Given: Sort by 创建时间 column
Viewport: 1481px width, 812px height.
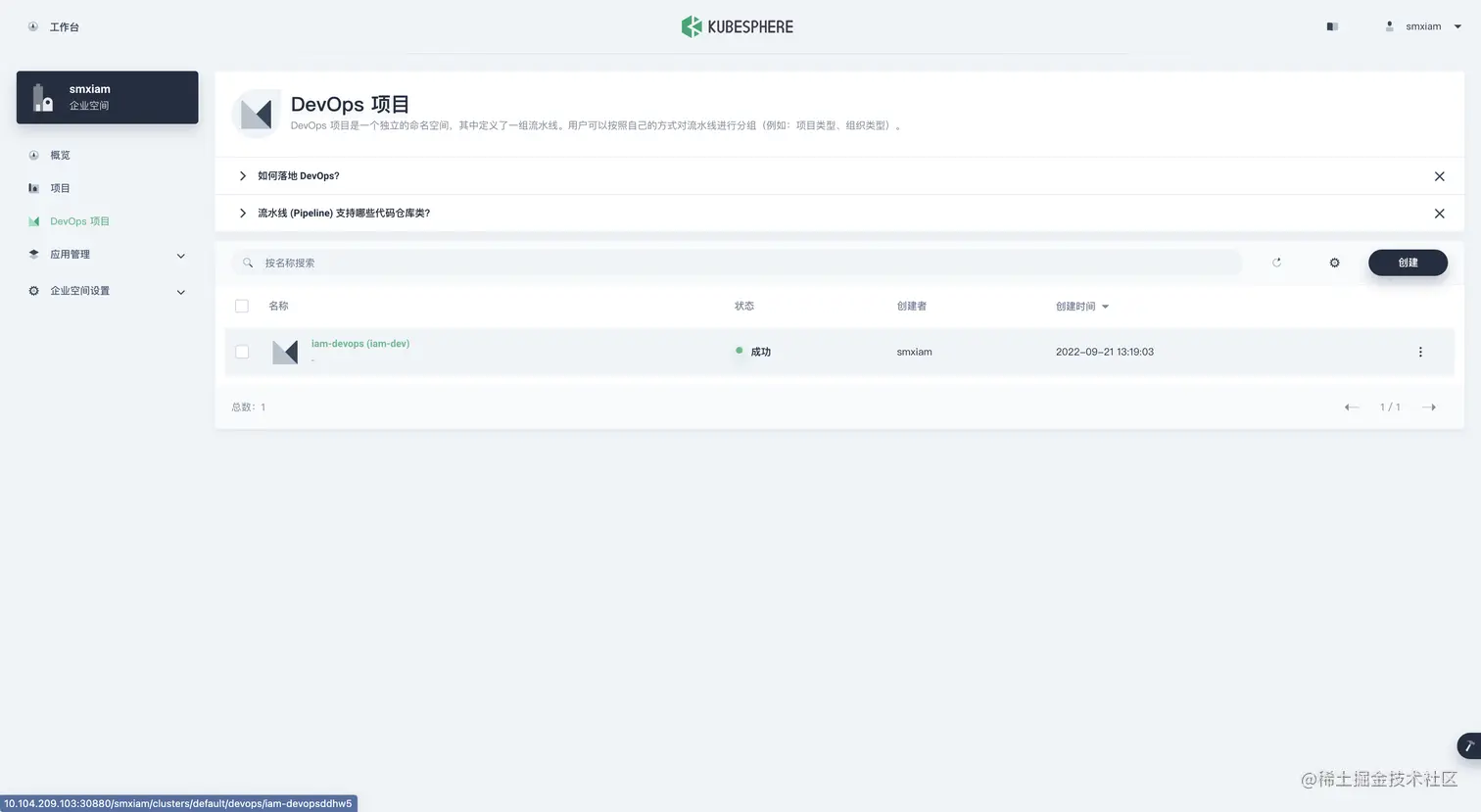Looking at the screenshot, I should (x=1082, y=307).
